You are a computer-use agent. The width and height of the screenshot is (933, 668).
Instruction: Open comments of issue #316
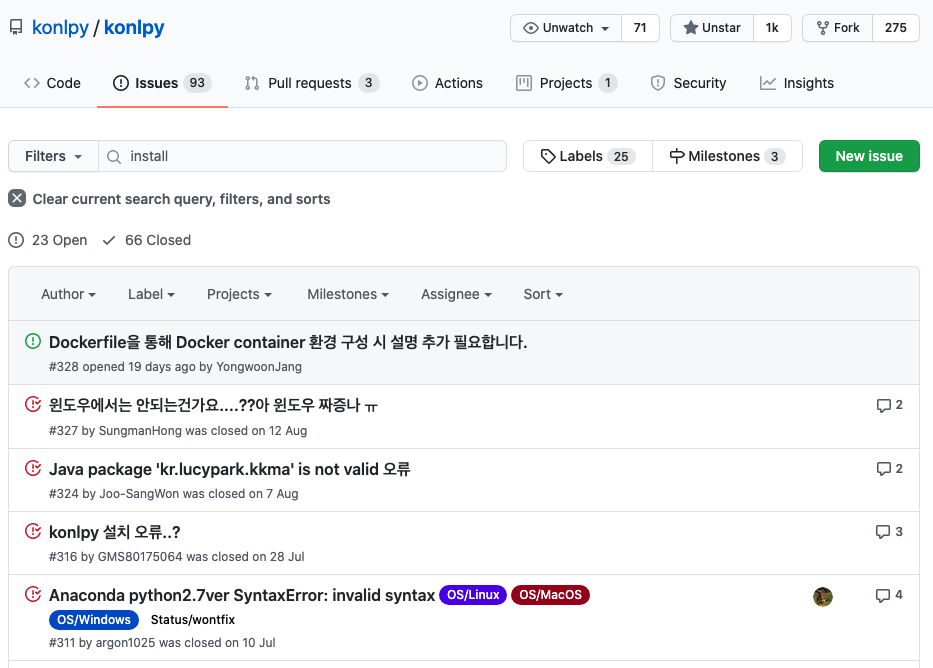[889, 532]
